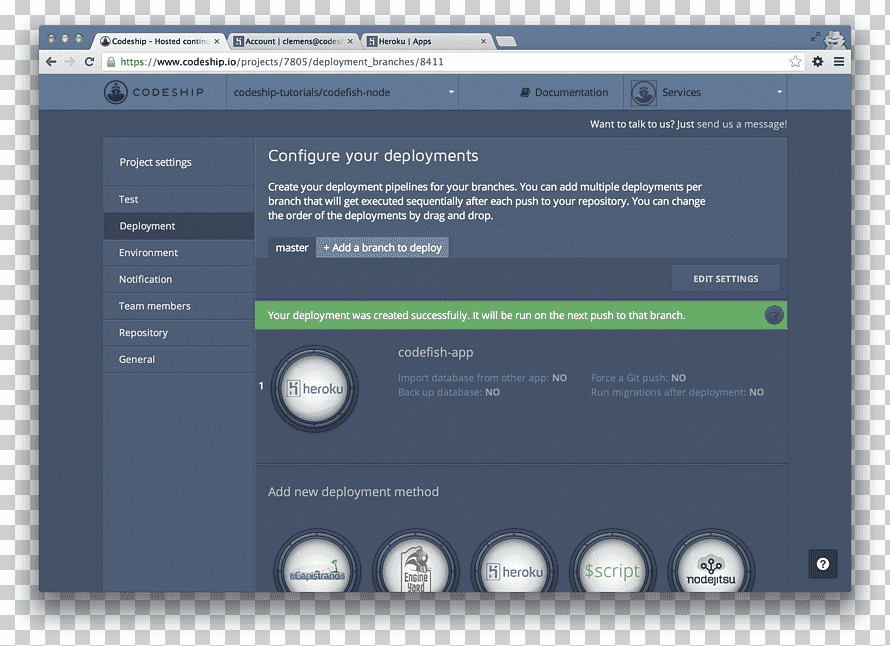This screenshot has width=890, height=646.
Task: Reload the page with refresh icon
Action: [89, 62]
